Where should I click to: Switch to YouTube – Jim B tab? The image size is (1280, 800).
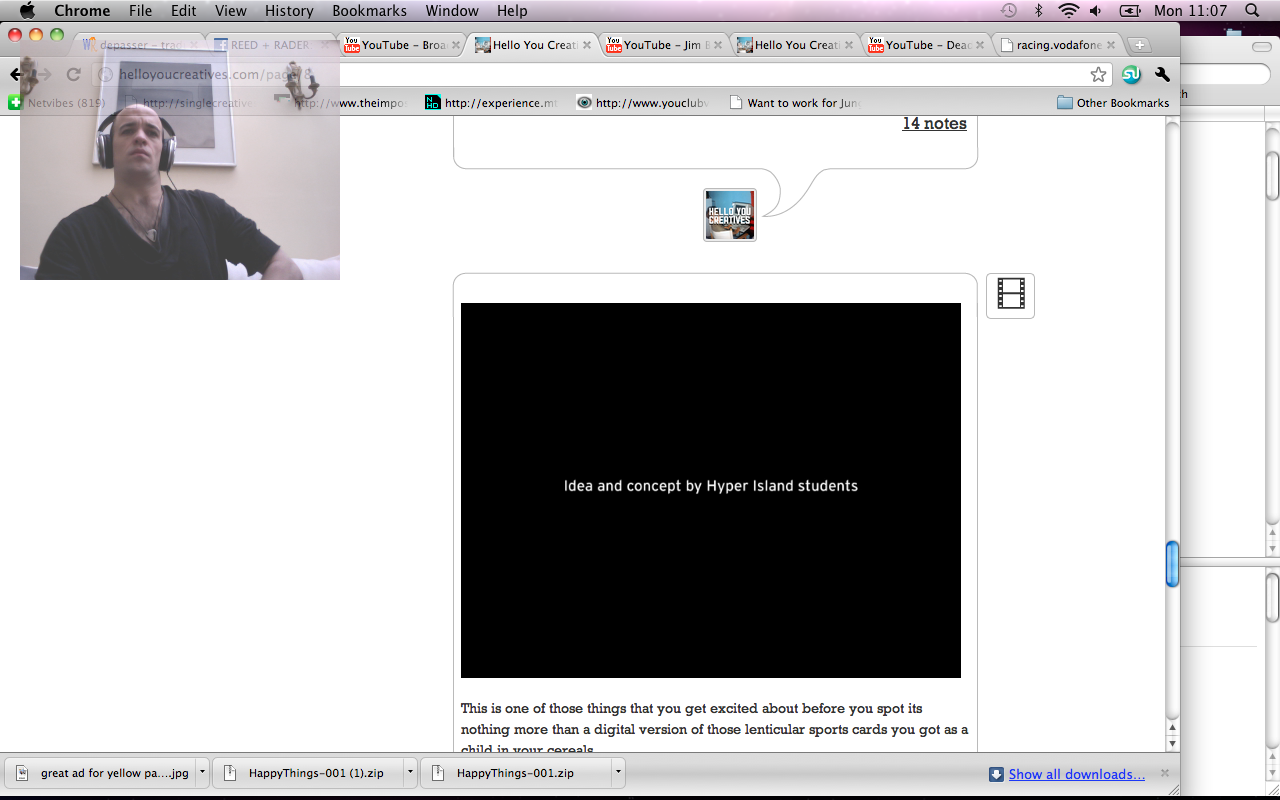tap(660, 45)
